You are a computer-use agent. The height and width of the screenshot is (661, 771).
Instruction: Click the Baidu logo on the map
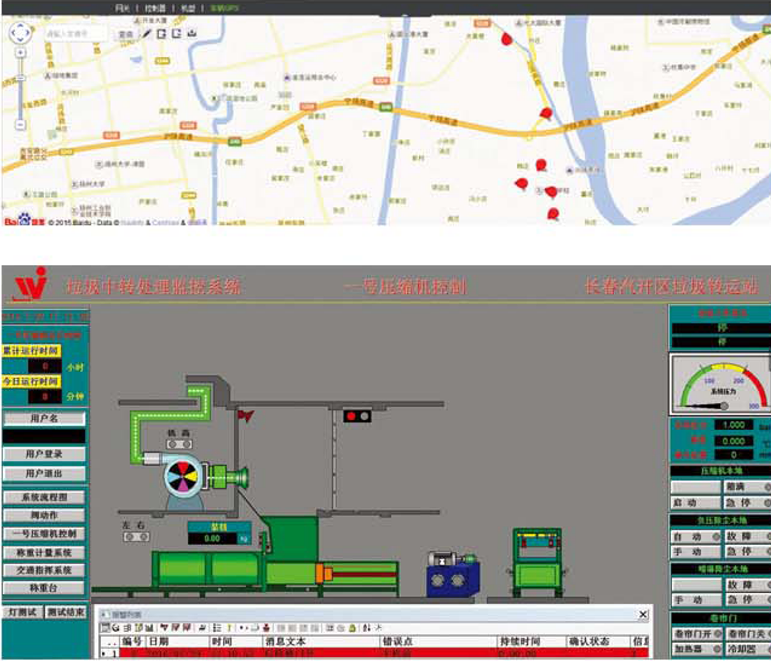click(18, 220)
